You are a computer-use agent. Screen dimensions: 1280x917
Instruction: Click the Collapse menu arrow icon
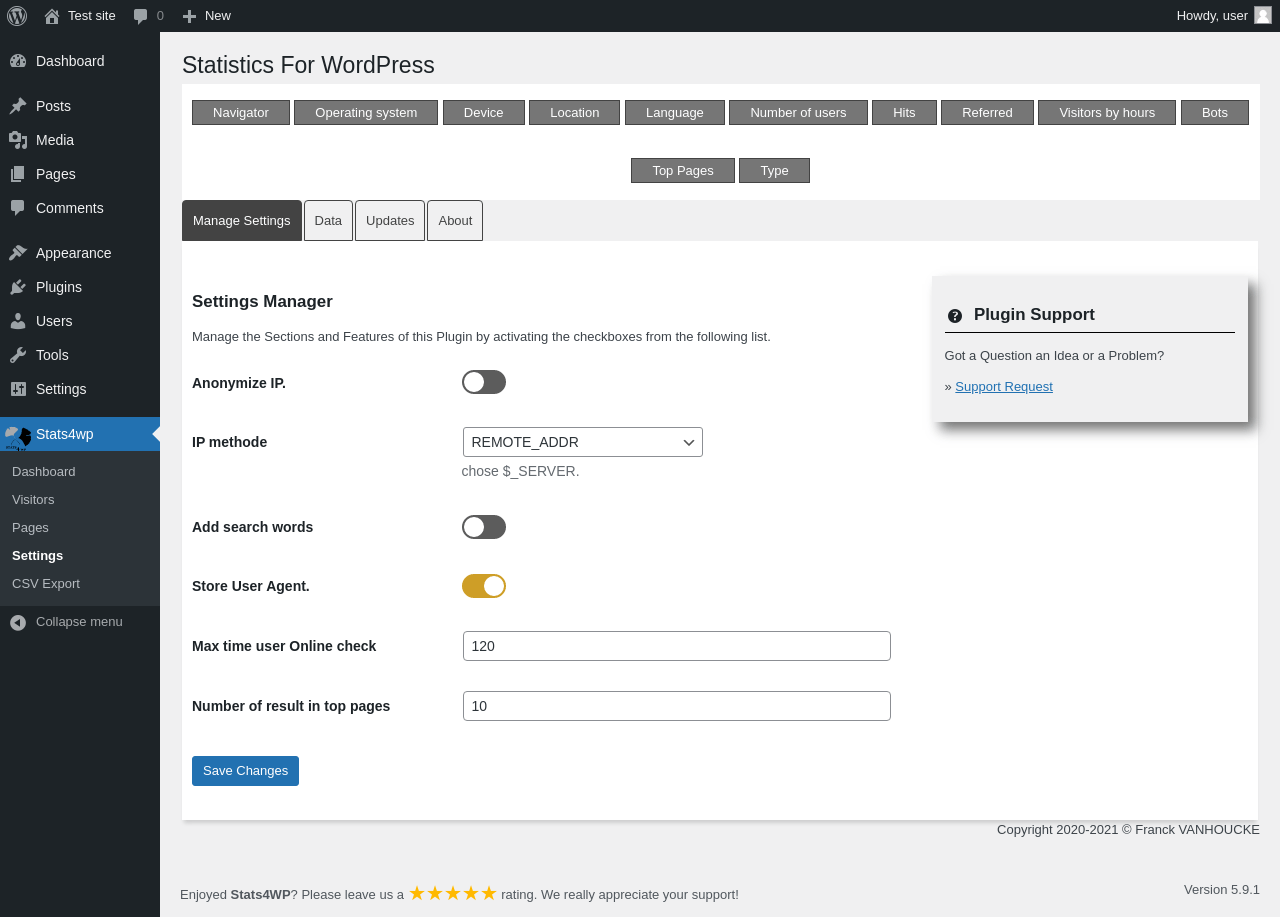coord(18,622)
